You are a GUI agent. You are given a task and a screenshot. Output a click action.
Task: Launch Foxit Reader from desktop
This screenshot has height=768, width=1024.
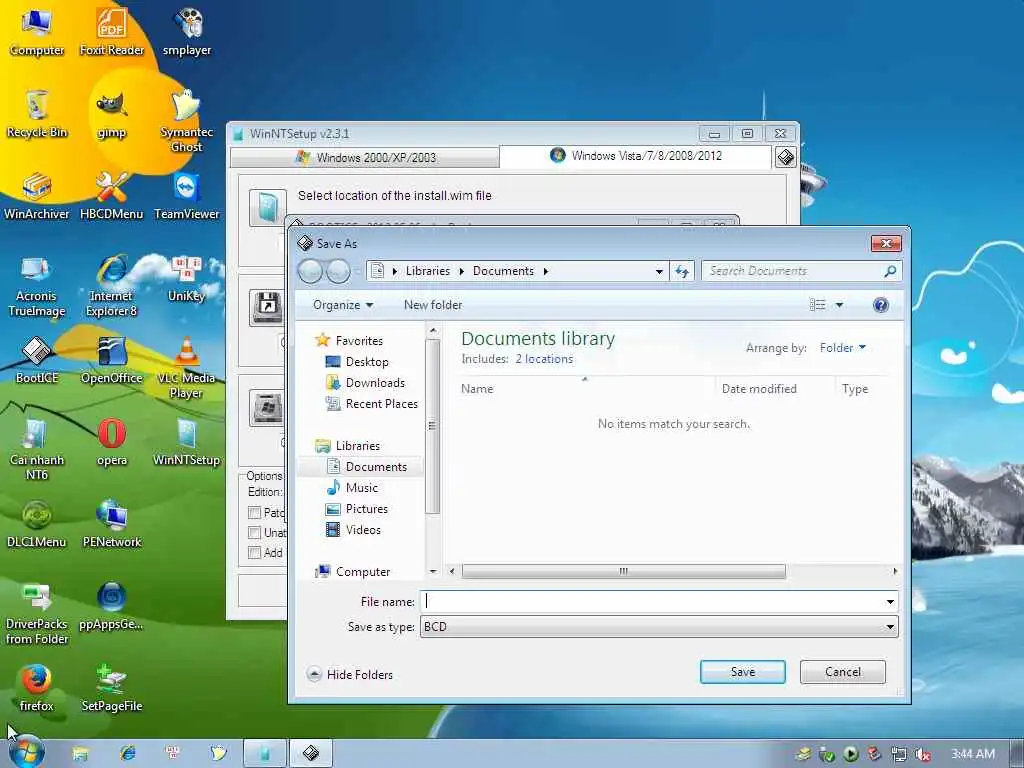pyautogui.click(x=112, y=31)
